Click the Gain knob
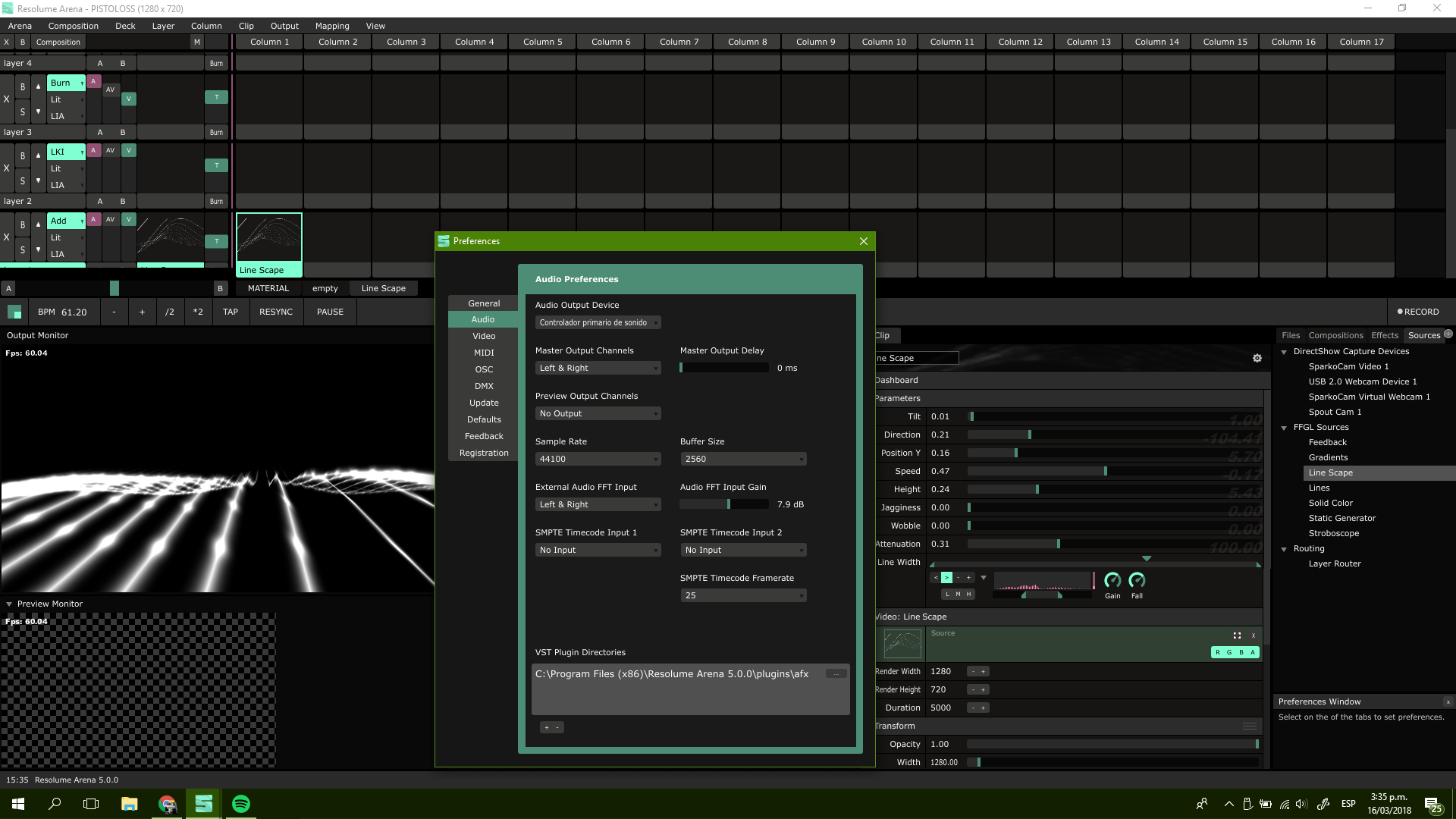 tap(1112, 581)
